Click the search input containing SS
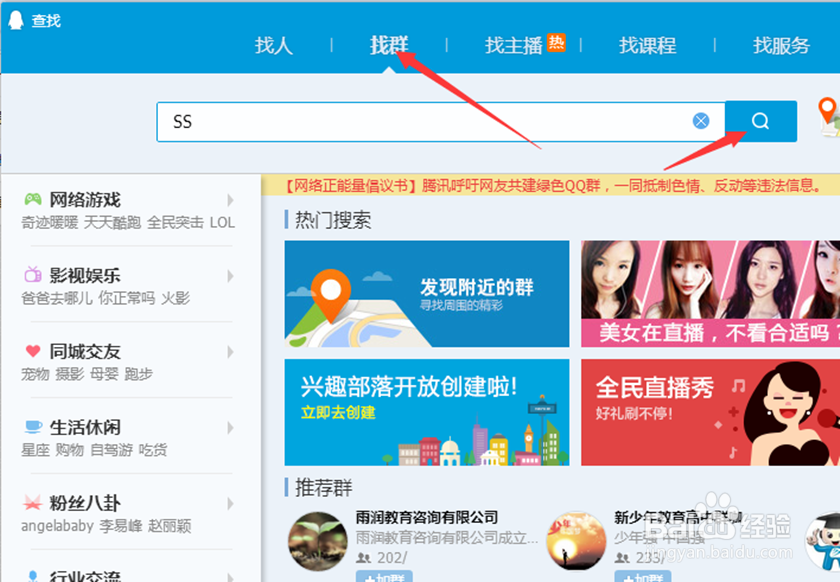Viewport: 840px width, 582px height. [x=400, y=120]
